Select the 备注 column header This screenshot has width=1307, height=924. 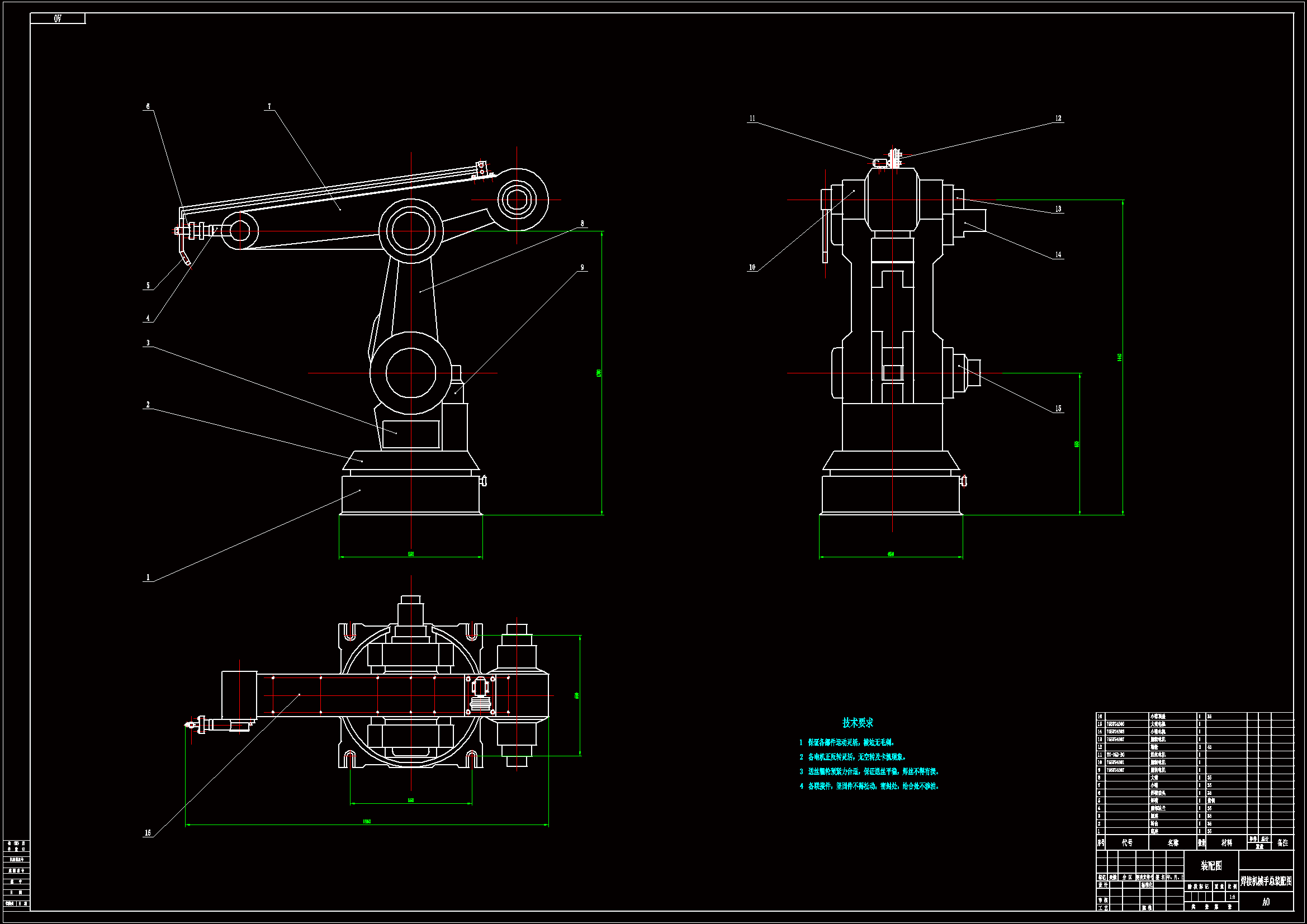coord(1282,842)
